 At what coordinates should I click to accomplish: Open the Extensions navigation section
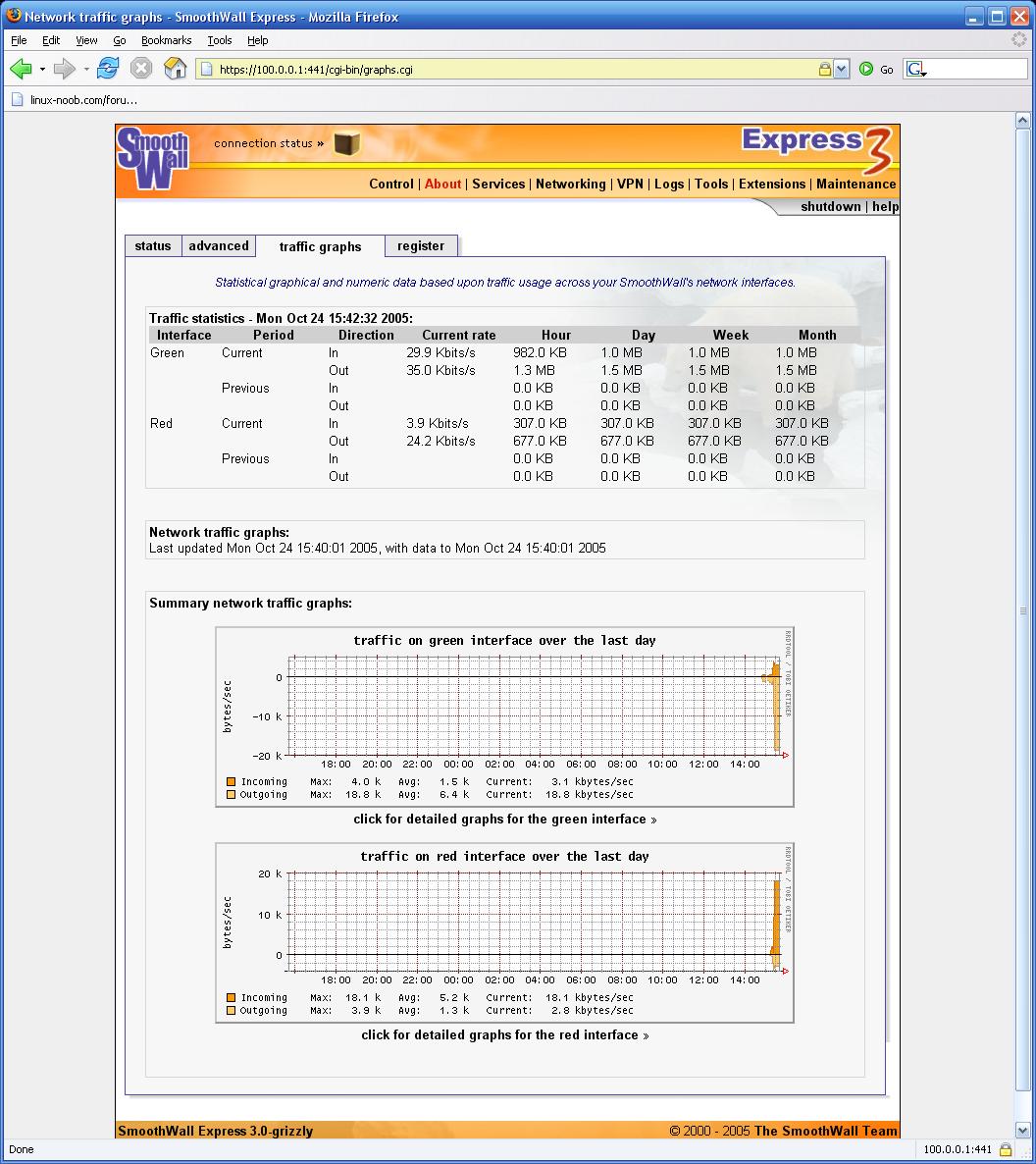click(772, 185)
